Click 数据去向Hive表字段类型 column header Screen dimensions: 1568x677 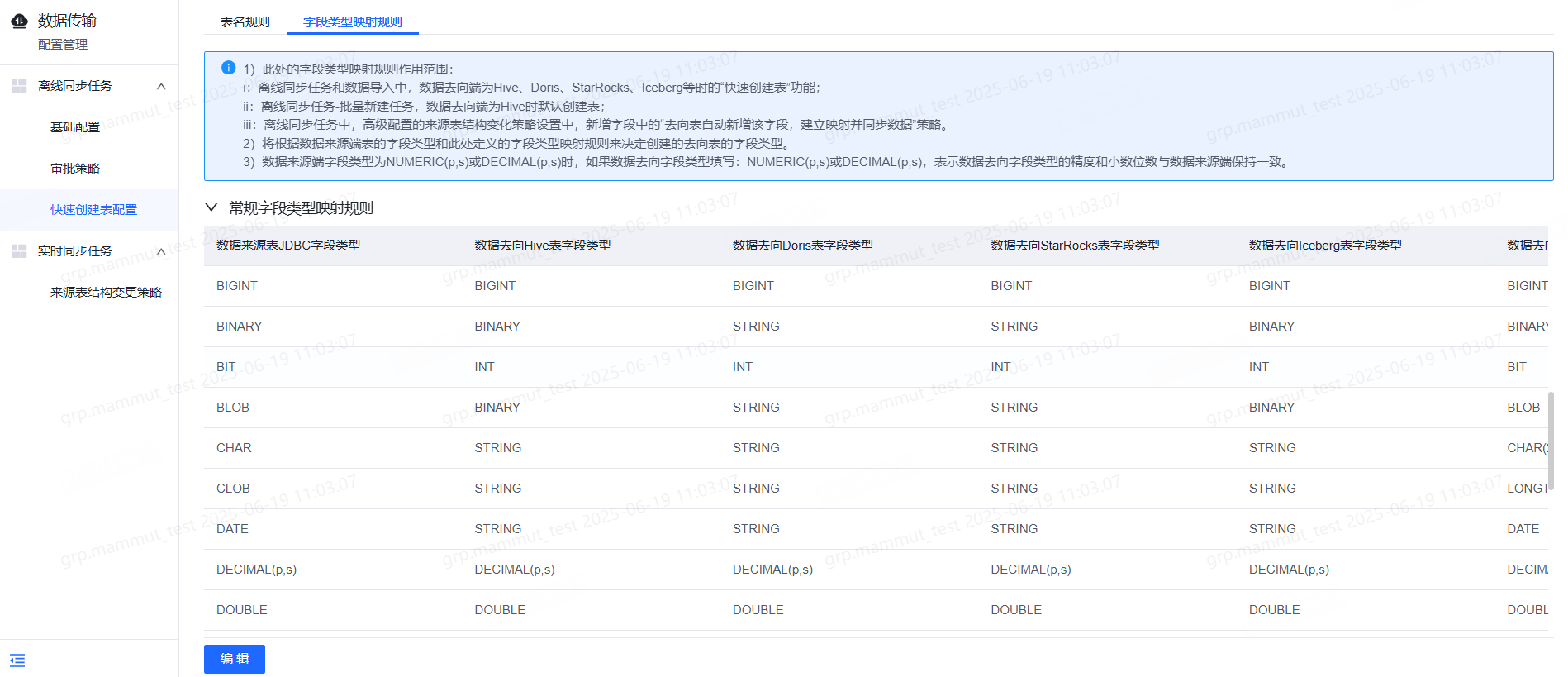[x=543, y=246]
